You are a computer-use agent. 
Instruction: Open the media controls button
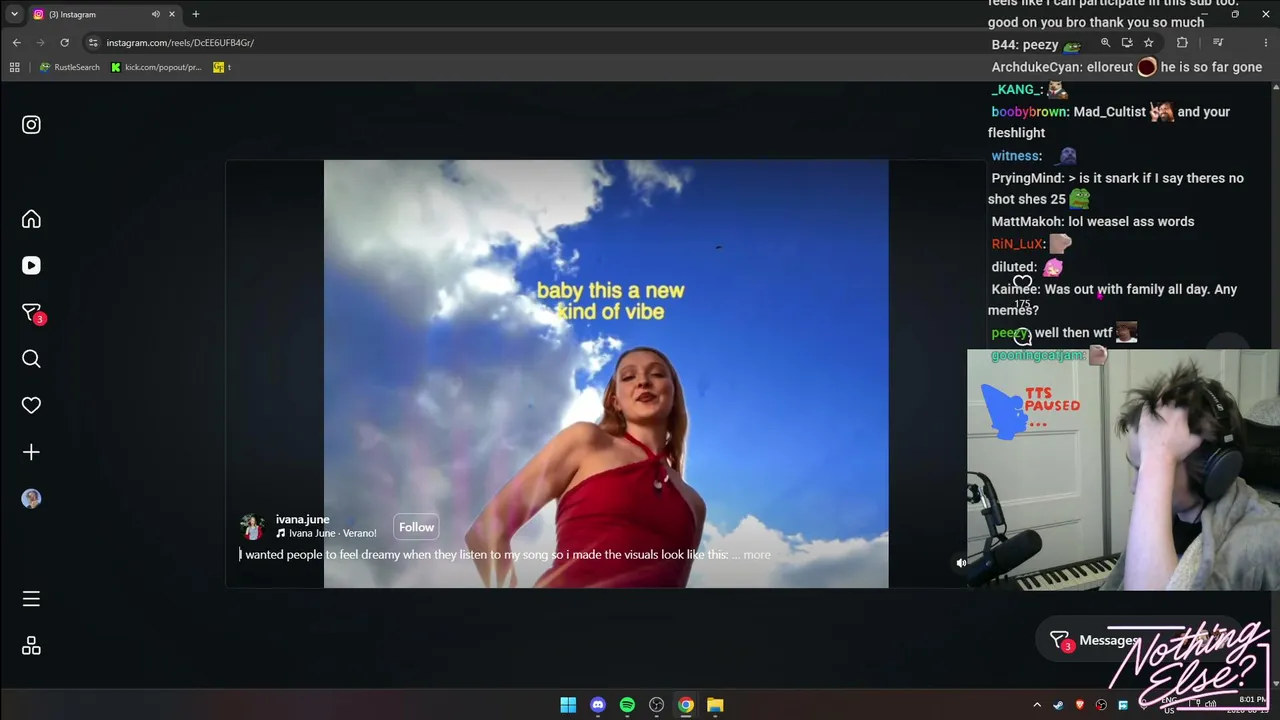tap(1218, 43)
